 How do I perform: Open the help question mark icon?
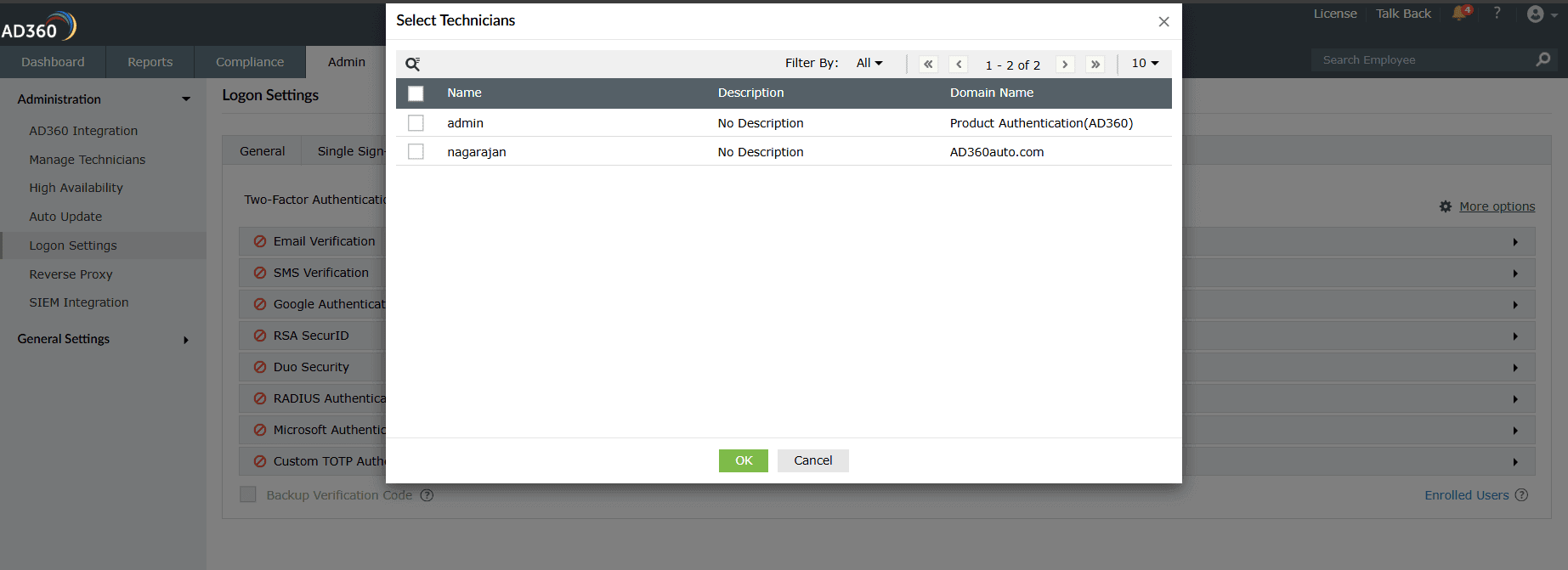1497,13
